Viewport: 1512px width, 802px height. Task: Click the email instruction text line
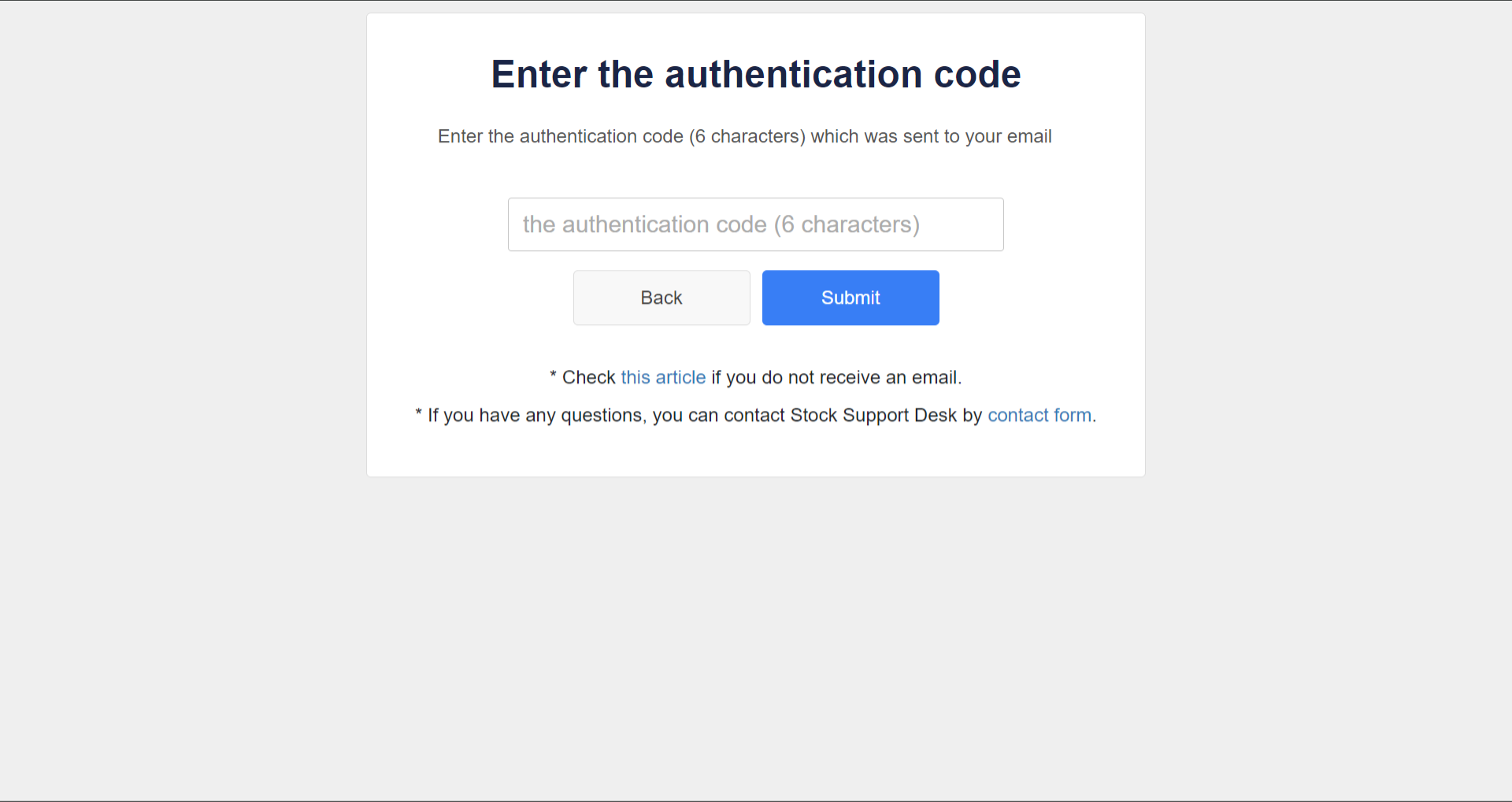pyautogui.click(x=744, y=136)
